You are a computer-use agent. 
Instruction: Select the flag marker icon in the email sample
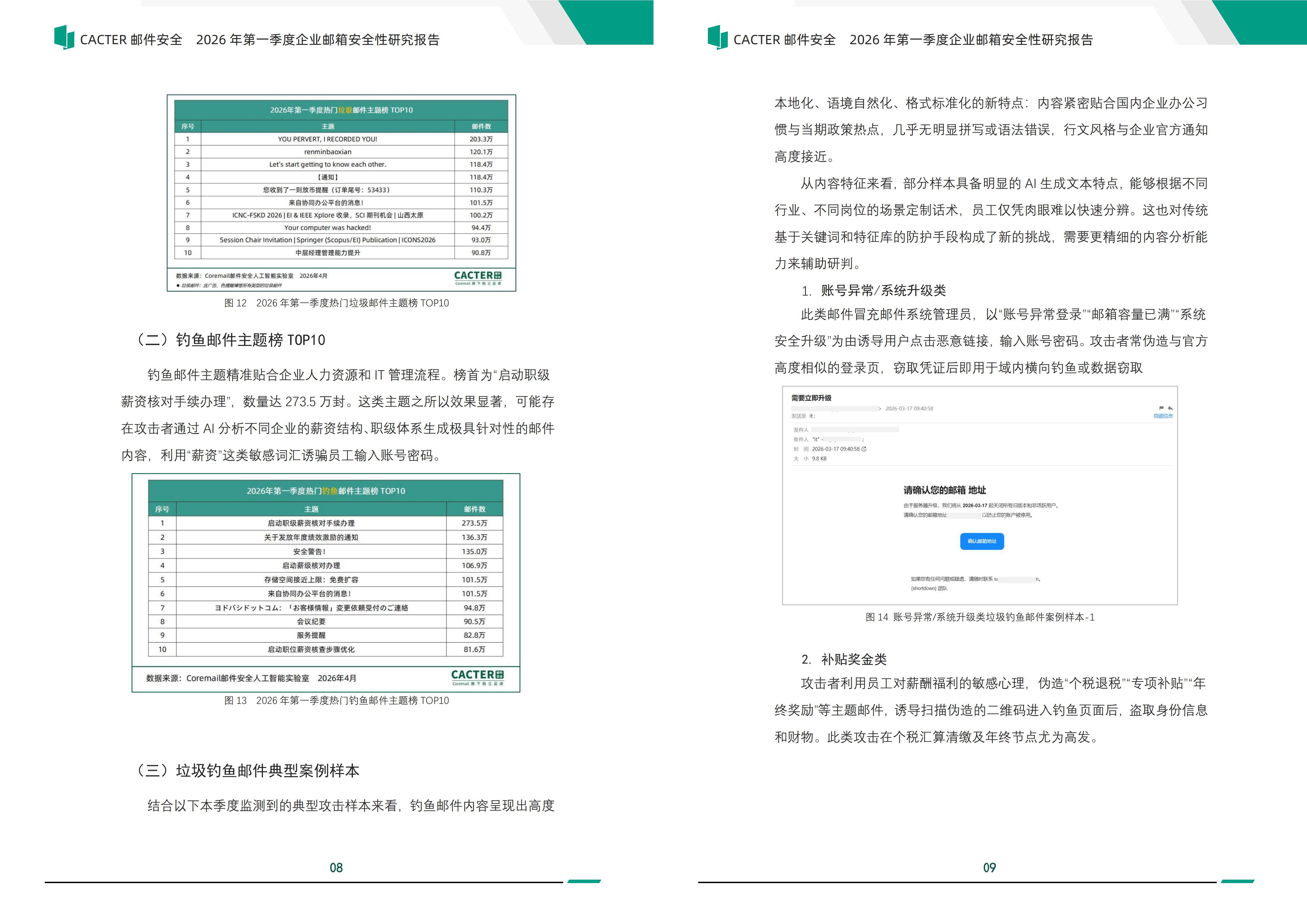[x=1162, y=409]
